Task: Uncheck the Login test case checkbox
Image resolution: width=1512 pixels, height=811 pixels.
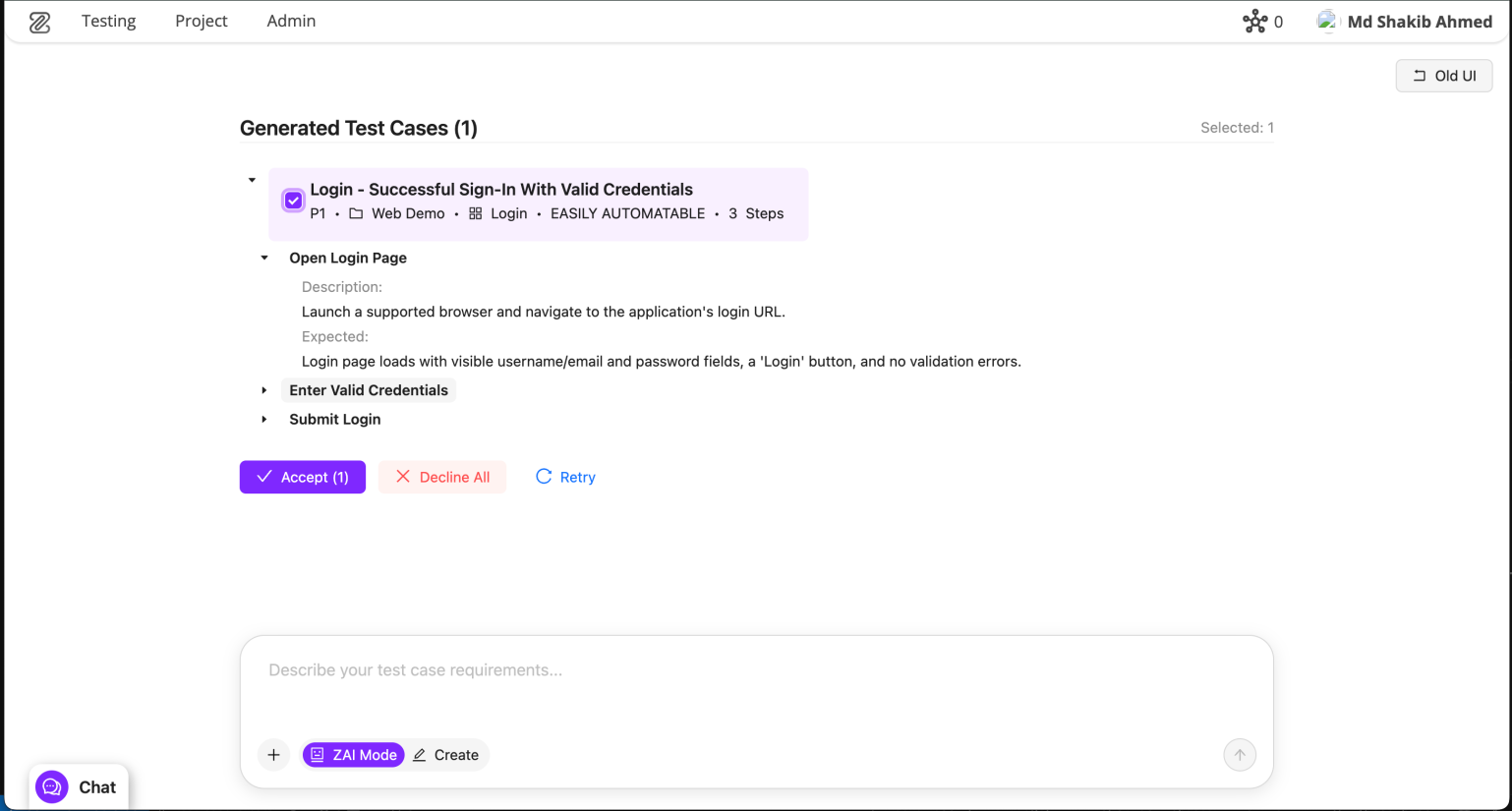Action: (x=293, y=201)
